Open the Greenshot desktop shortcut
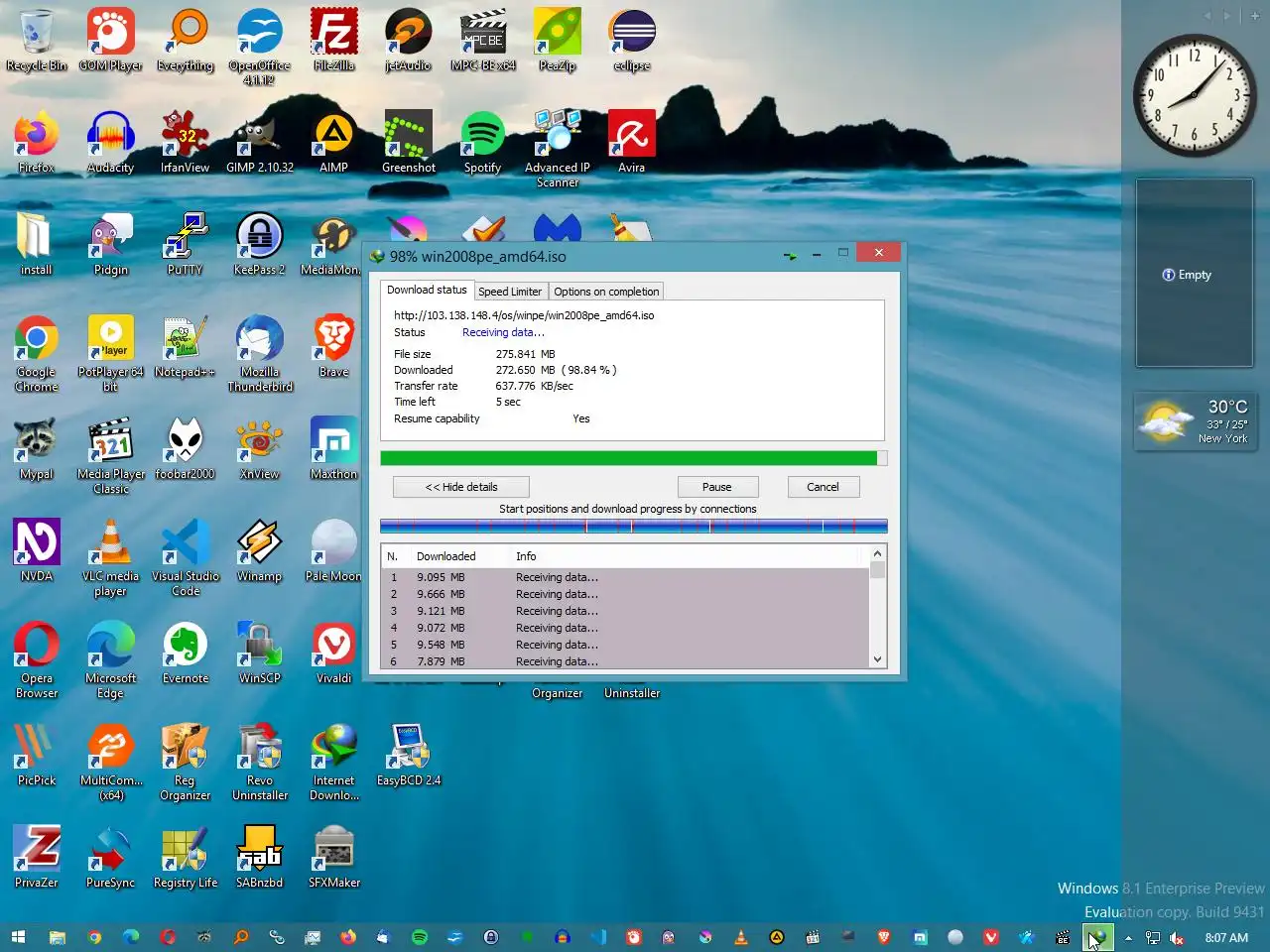The height and width of the screenshot is (952, 1270). coord(408,142)
